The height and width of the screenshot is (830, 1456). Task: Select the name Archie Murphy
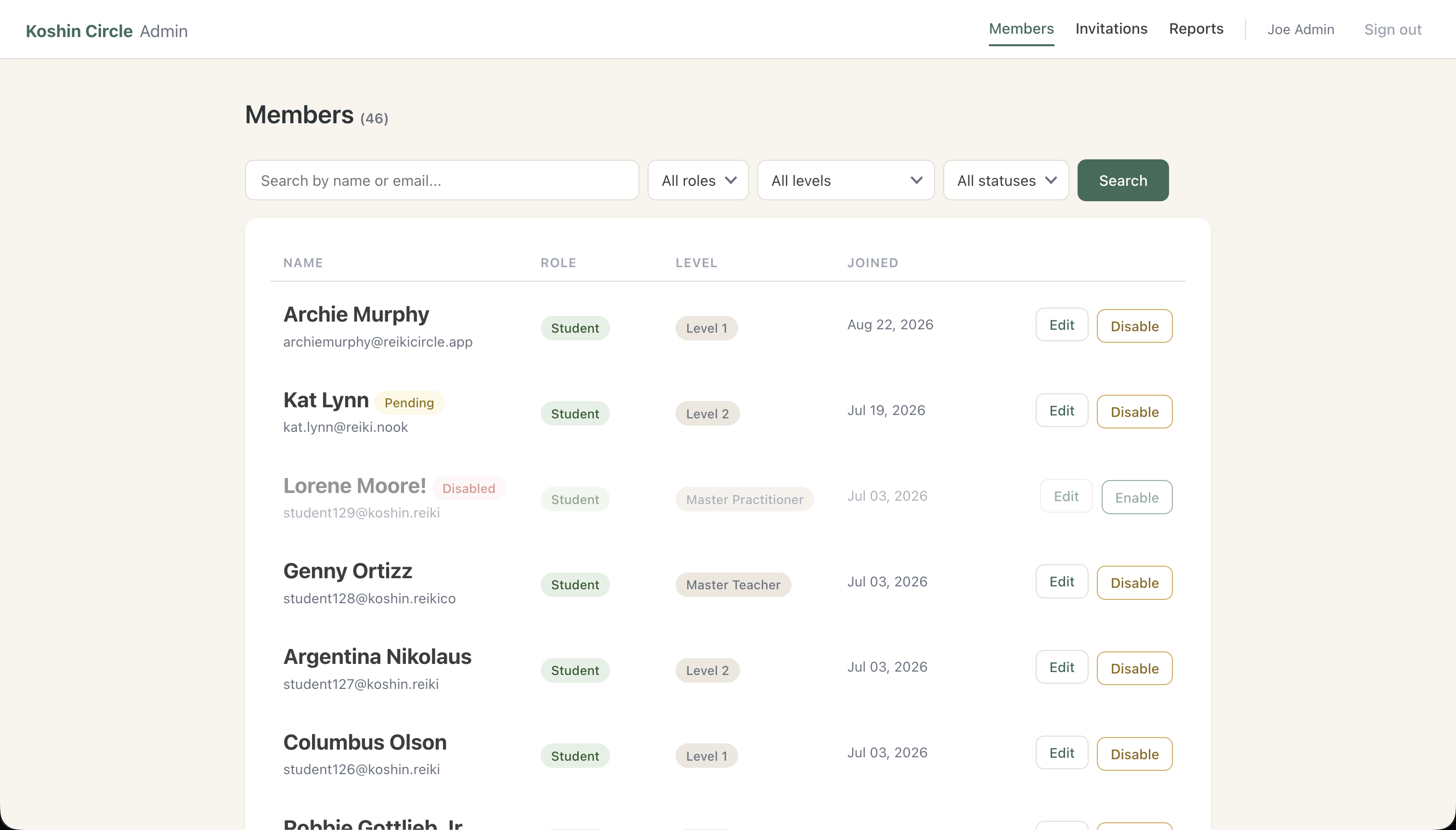point(356,314)
